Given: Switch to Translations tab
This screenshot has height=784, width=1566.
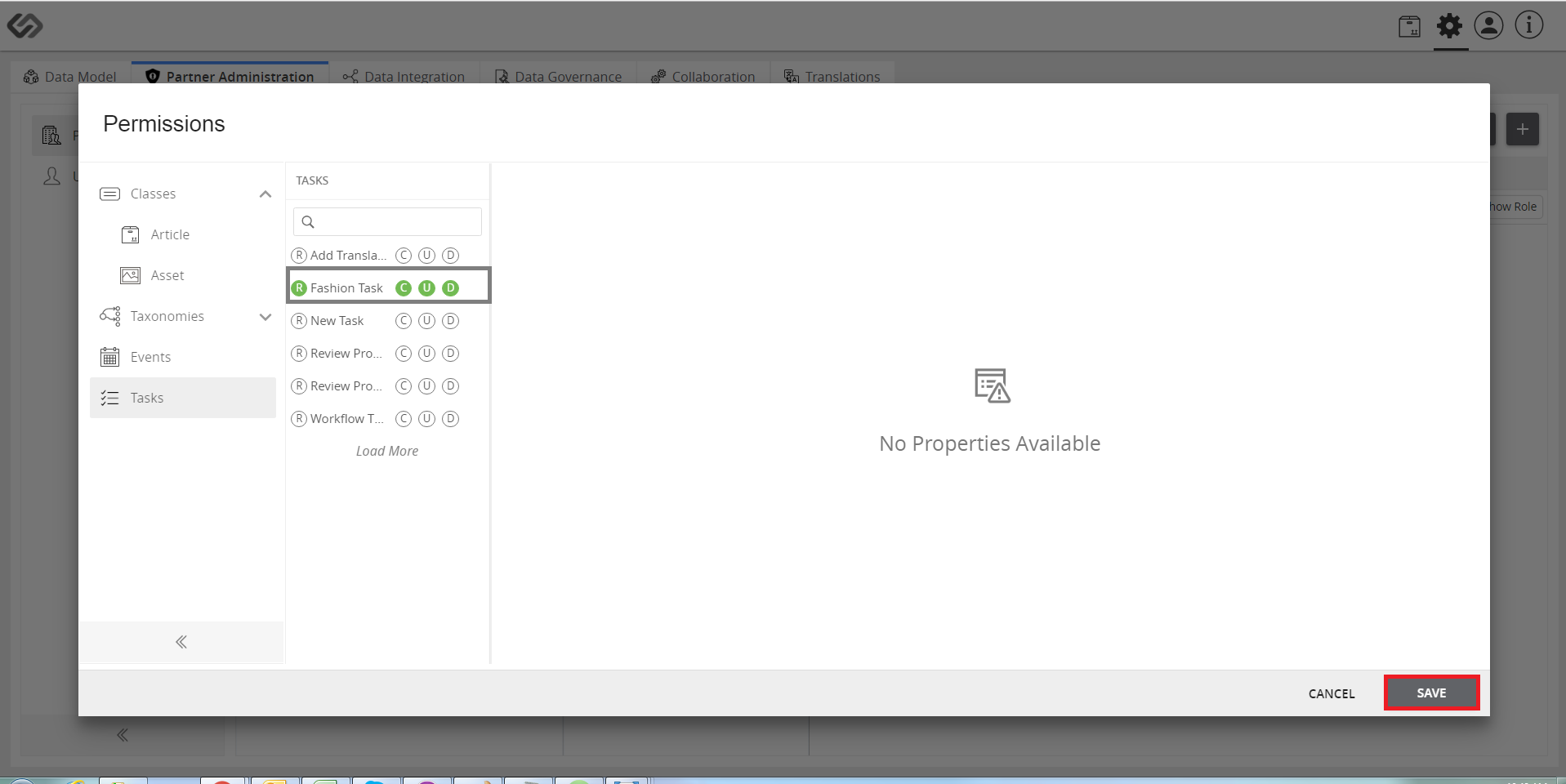Looking at the screenshot, I should coord(832,76).
